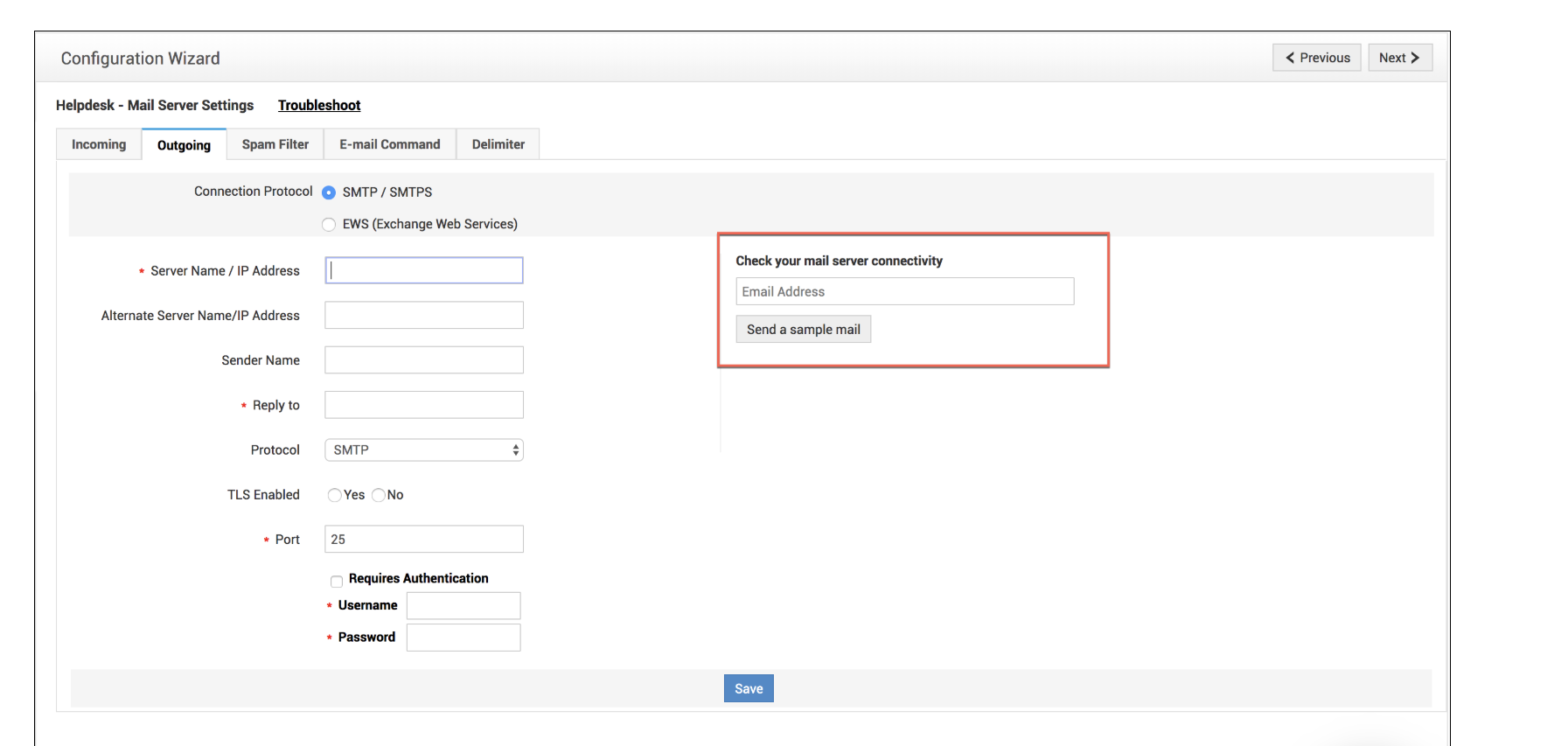This screenshot has height=746, width=1568.
Task: Switch to E-mail Command tab
Action: (390, 144)
